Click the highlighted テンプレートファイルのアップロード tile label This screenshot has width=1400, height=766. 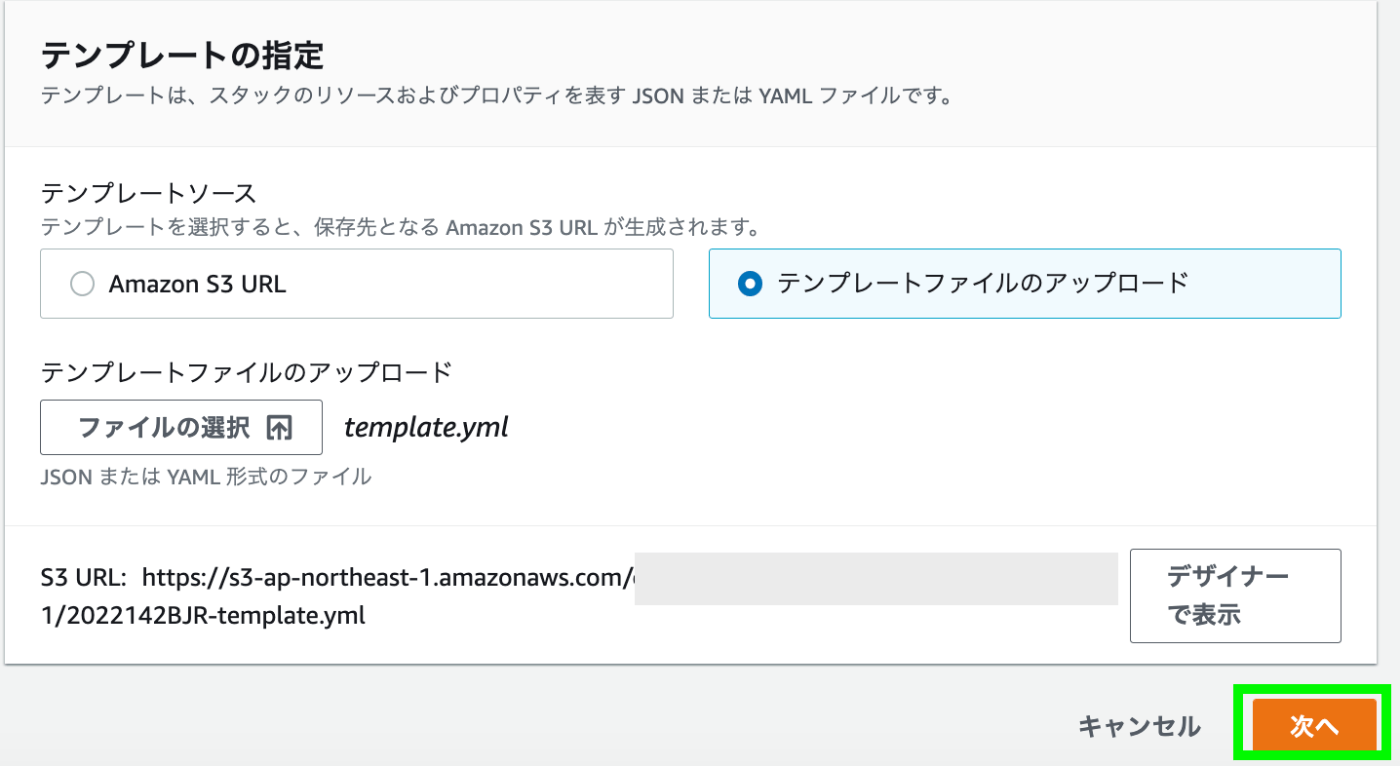[x=983, y=284]
